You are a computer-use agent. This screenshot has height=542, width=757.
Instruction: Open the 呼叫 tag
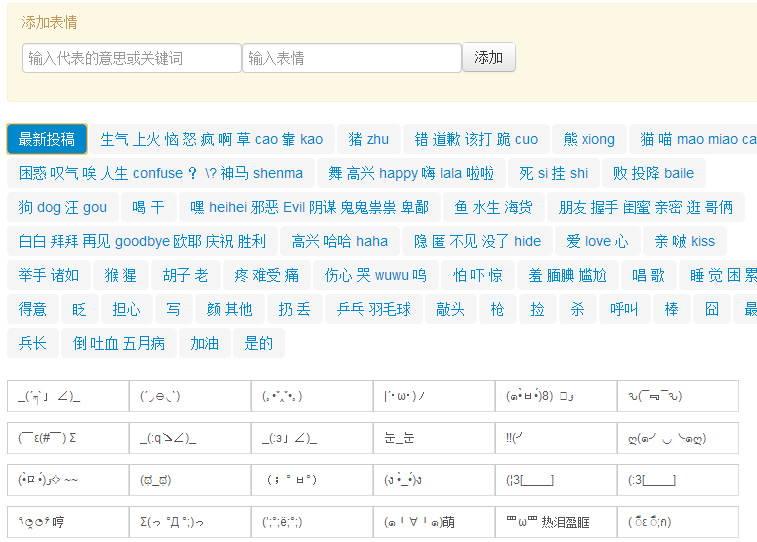tap(624, 309)
